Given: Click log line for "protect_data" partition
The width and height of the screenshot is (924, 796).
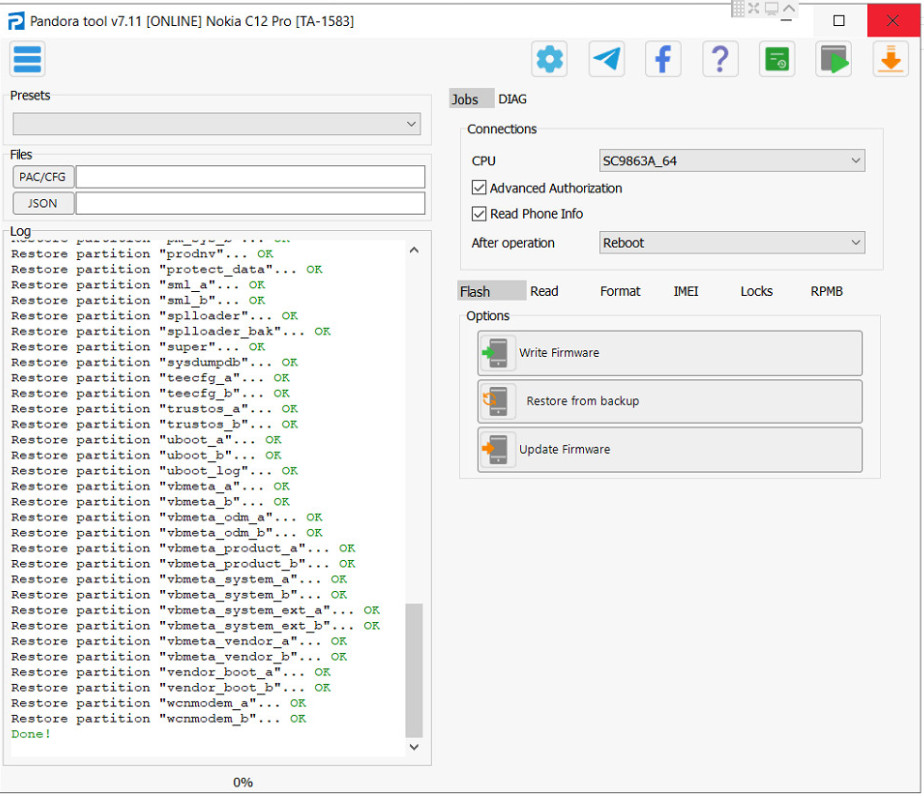Looking at the screenshot, I should [x=167, y=269].
